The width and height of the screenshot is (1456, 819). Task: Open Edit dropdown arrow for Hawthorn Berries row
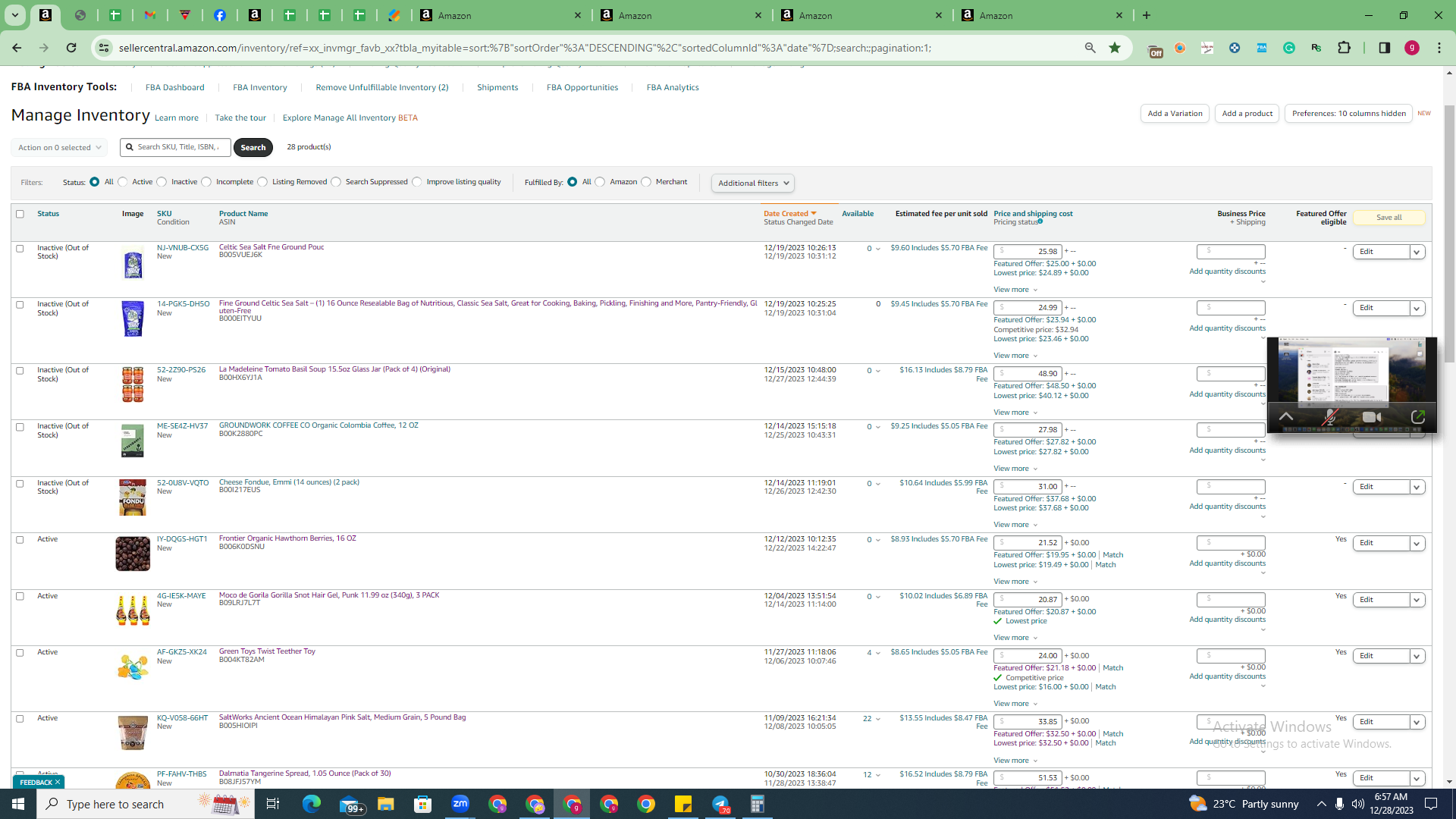point(1417,543)
